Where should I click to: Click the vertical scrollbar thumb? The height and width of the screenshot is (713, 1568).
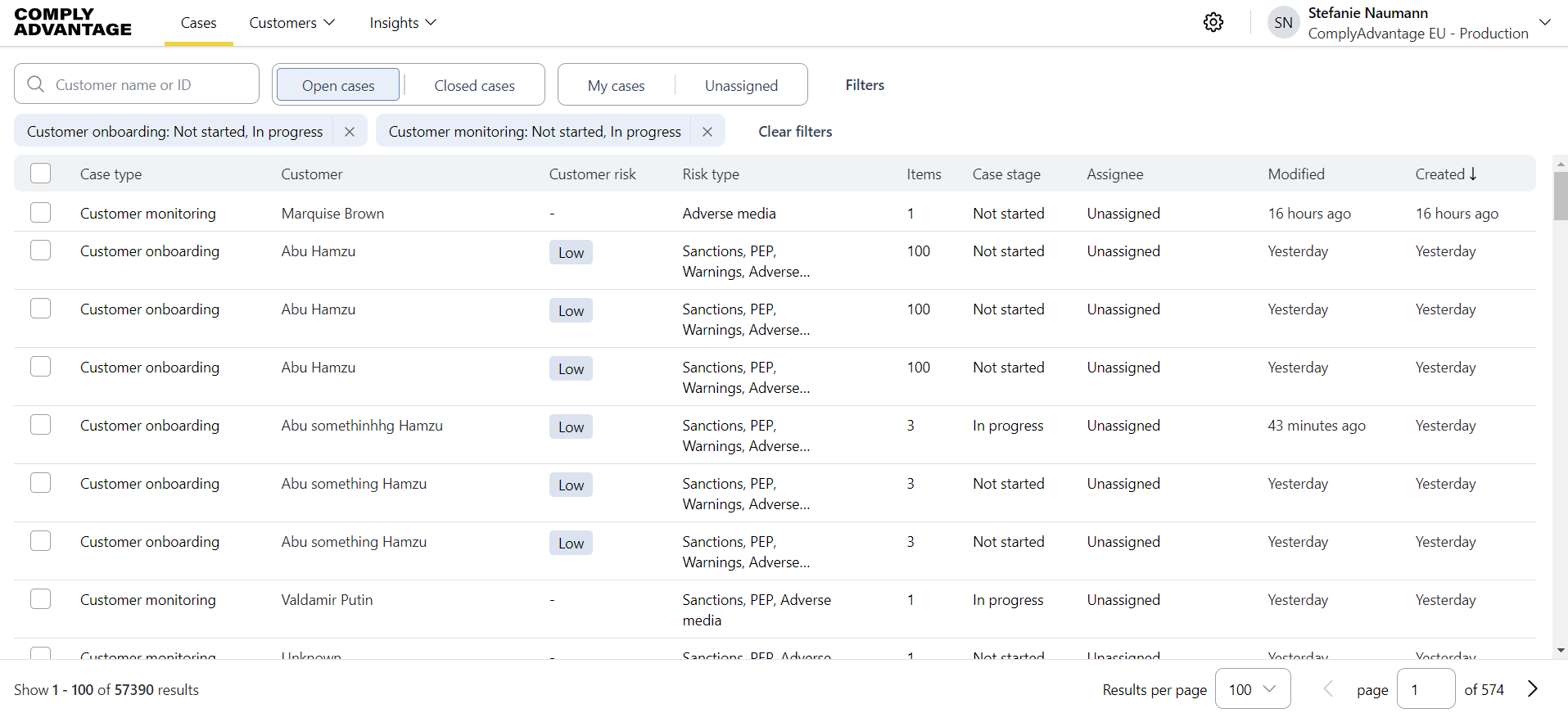(1560, 195)
